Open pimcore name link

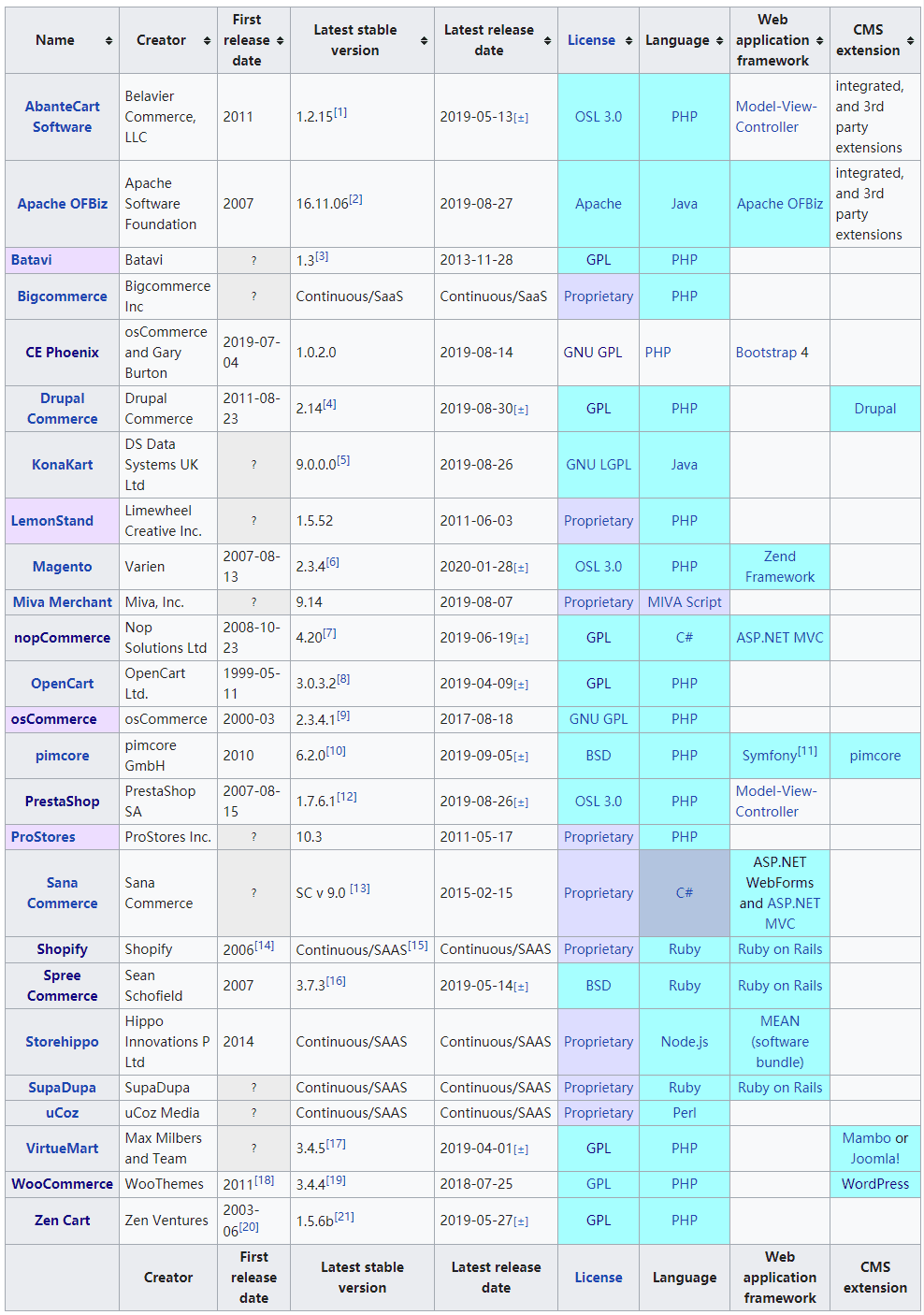point(63,756)
